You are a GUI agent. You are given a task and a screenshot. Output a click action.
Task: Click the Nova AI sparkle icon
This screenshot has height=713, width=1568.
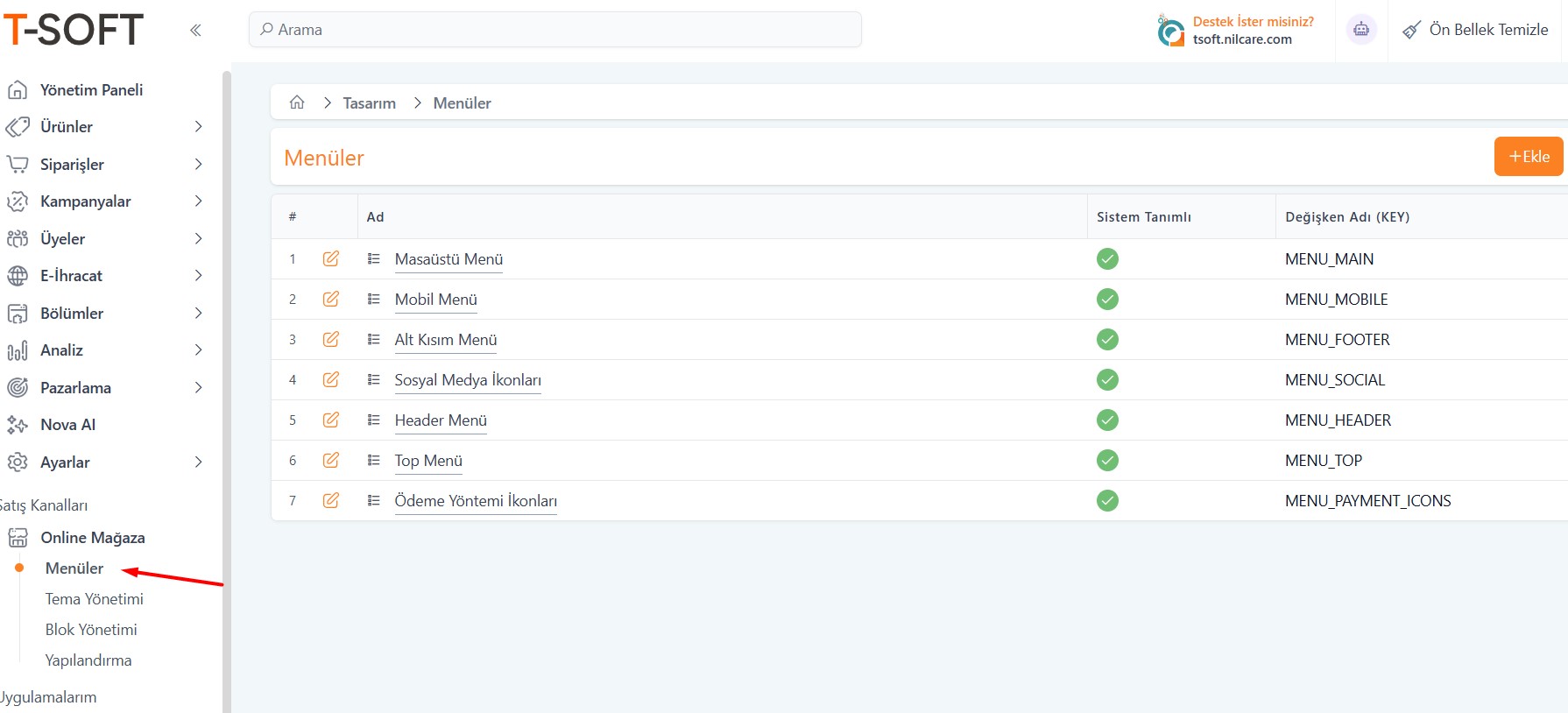18,425
